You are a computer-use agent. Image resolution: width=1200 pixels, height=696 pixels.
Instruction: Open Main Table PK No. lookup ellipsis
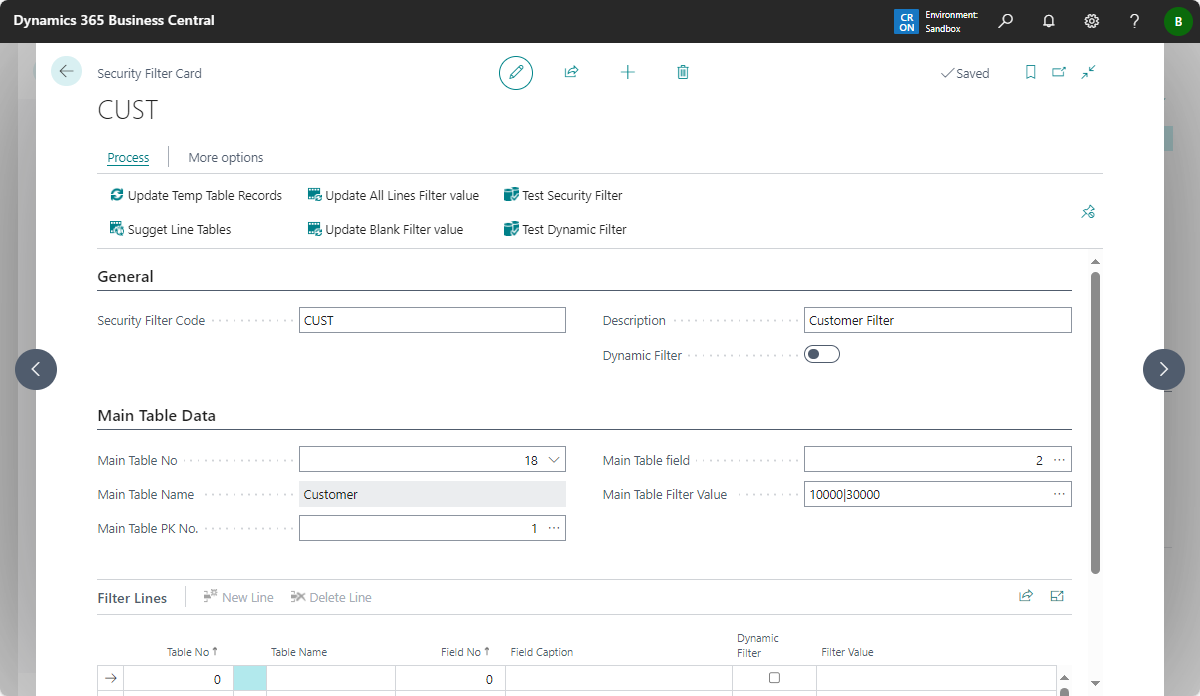[x=553, y=528]
